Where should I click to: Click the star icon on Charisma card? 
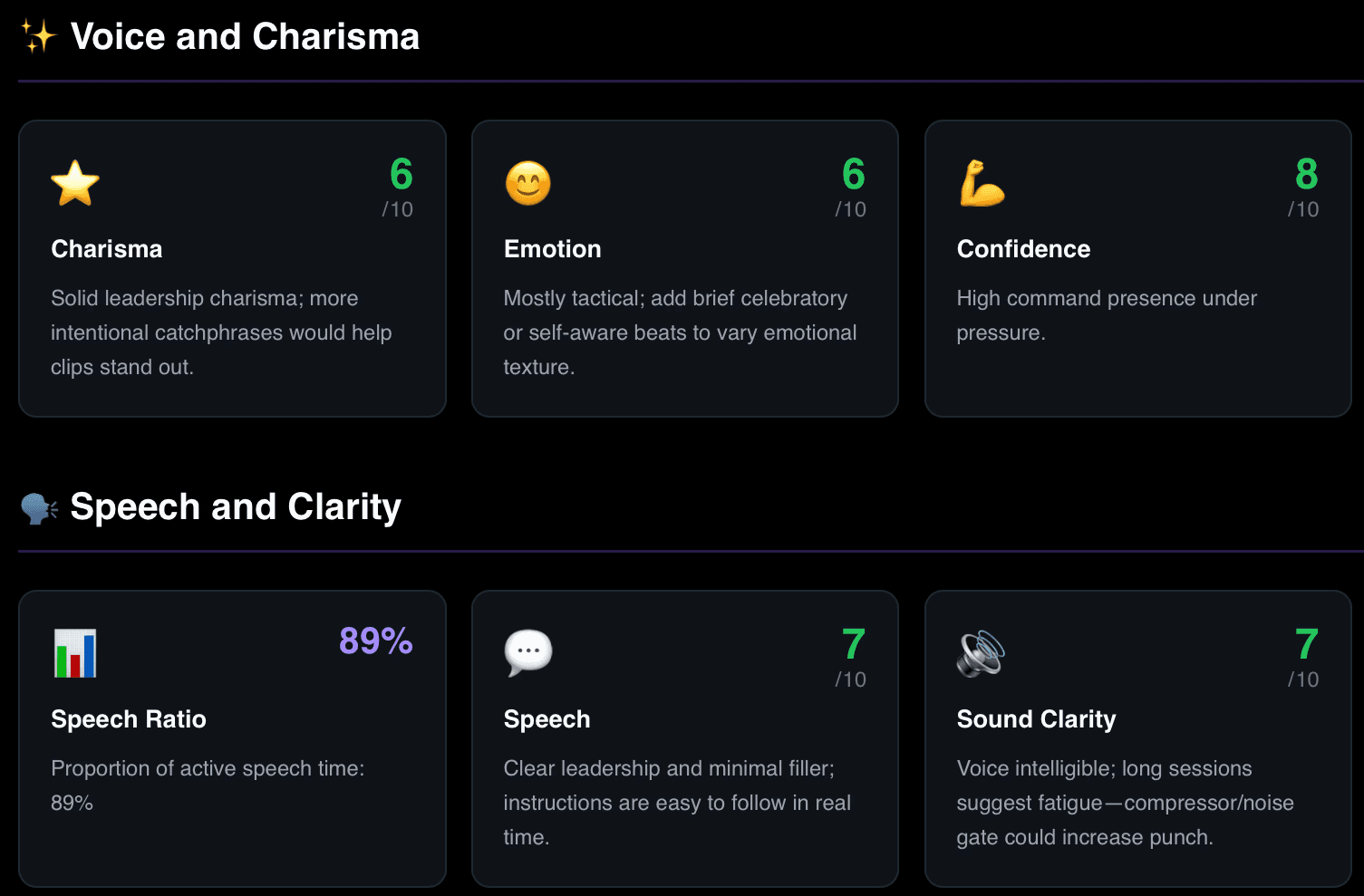click(75, 183)
